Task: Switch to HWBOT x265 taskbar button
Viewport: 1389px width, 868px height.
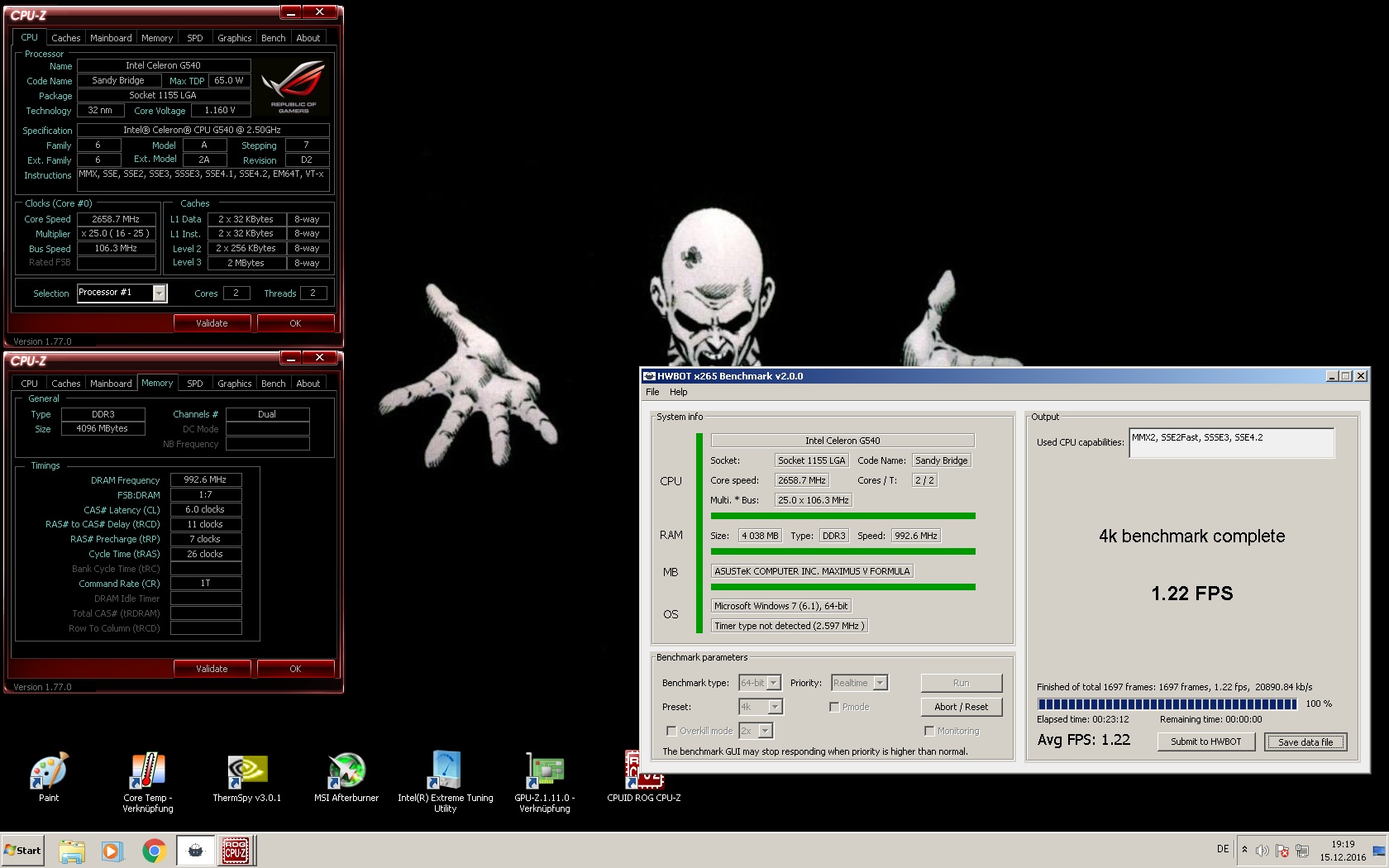Action: (196, 851)
